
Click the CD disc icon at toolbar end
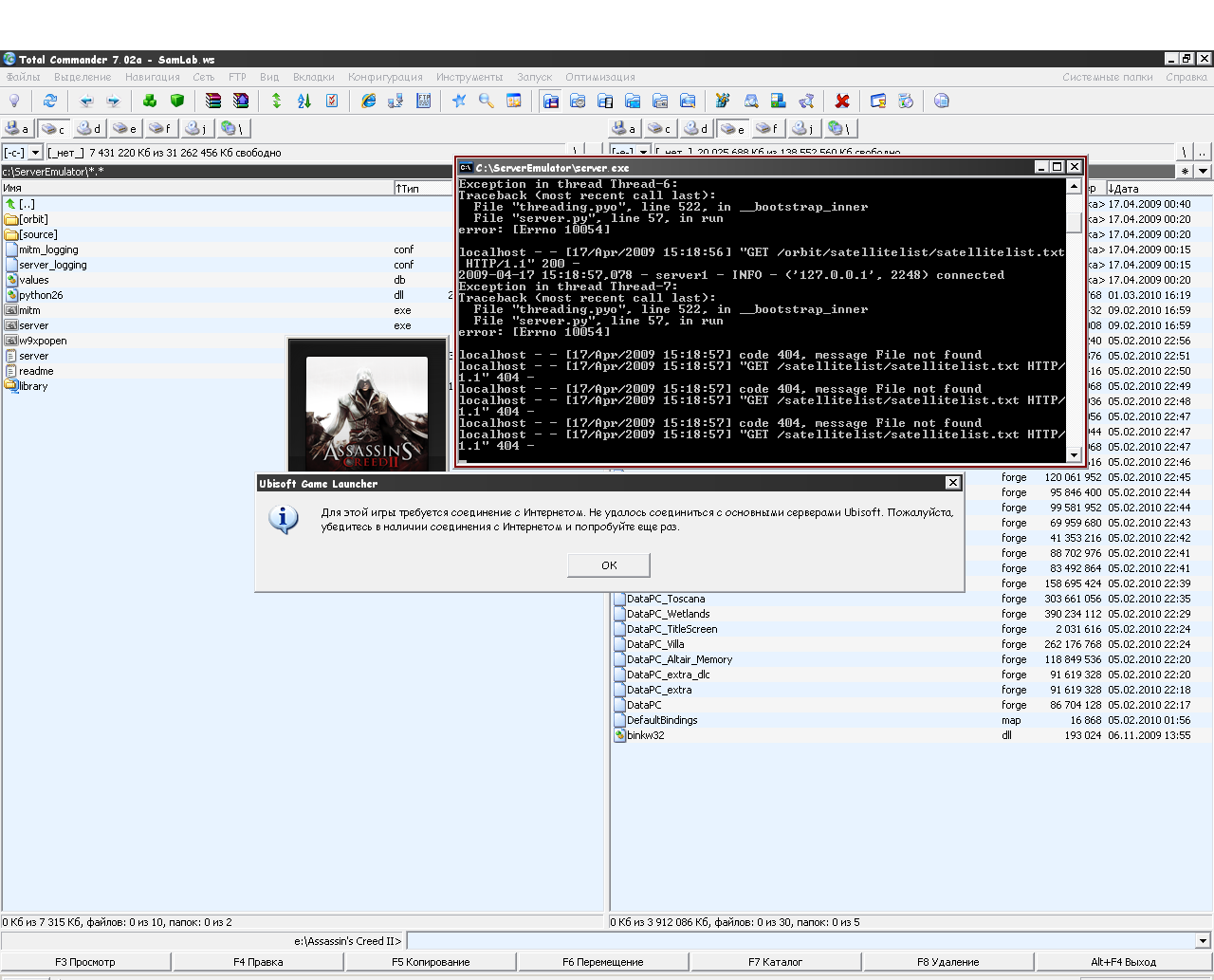[x=942, y=101]
